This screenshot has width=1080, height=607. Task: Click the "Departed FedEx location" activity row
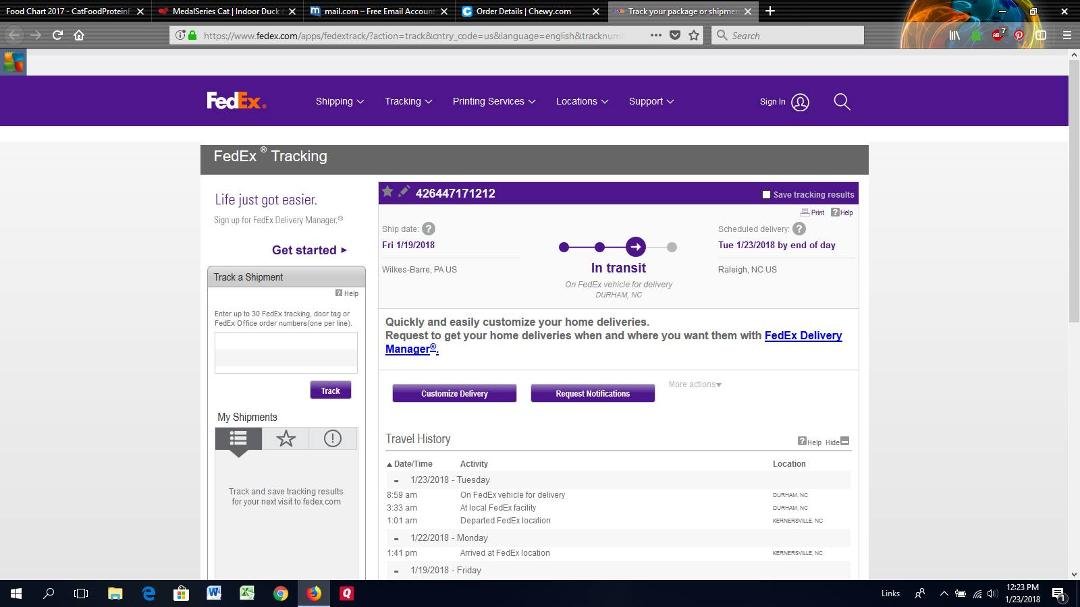tap(618, 520)
